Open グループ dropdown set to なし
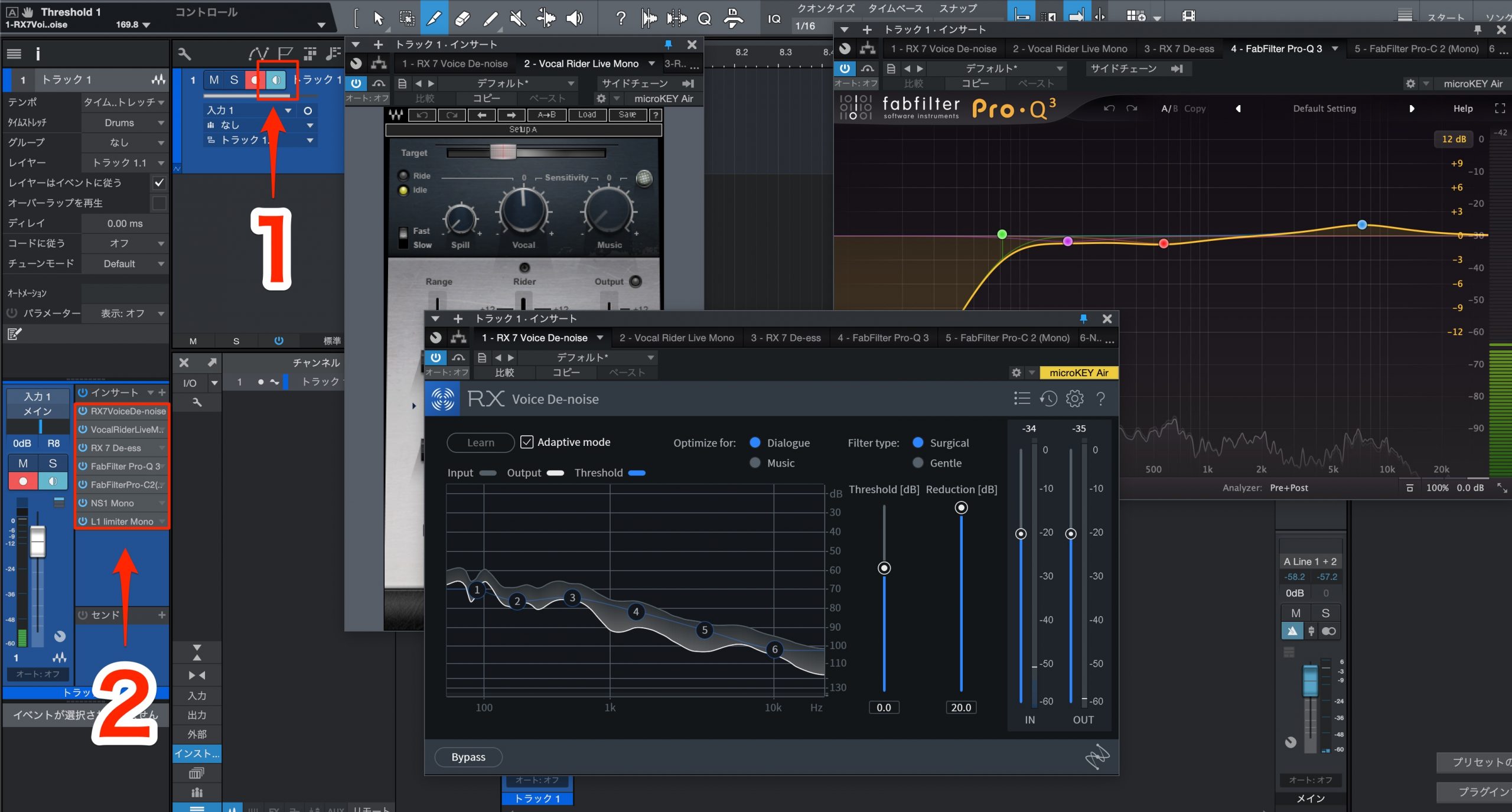The width and height of the screenshot is (1512, 812). (x=125, y=142)
